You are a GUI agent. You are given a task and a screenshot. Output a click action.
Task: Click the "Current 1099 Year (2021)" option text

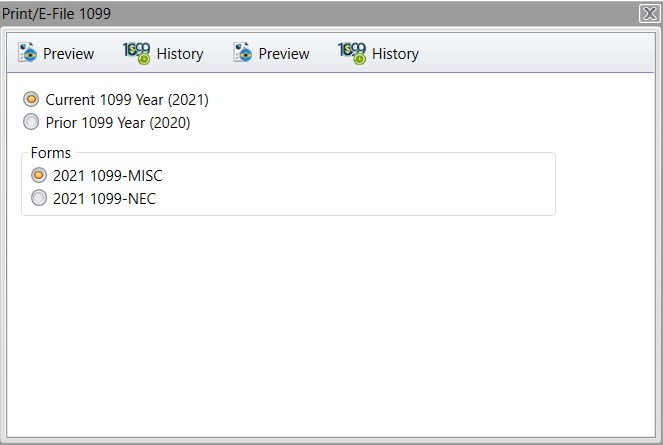(x=127, y=100)
